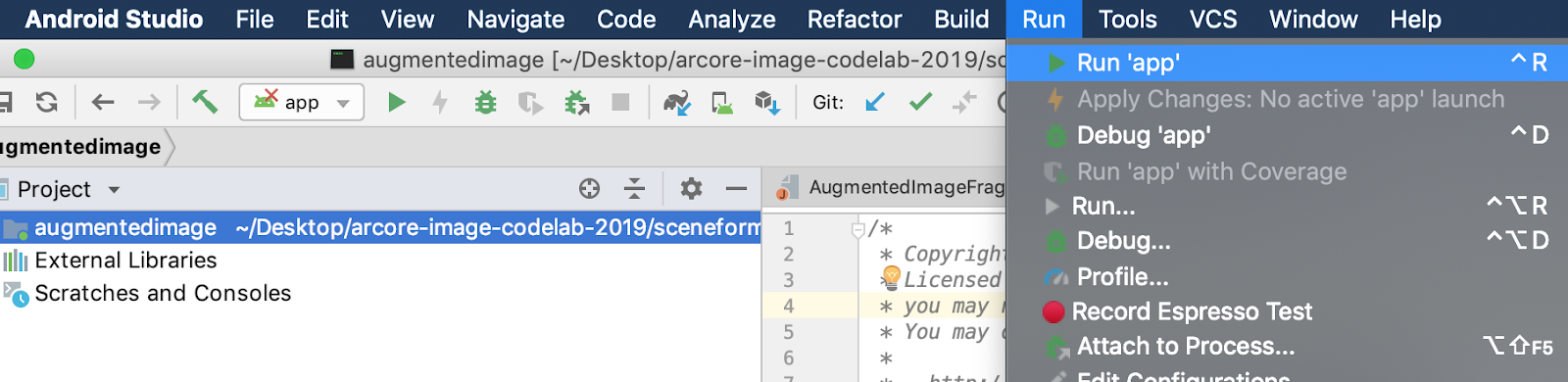Switch to the AugmentedImageFragment editor tab
The image size is (1568, 382).
[890, 187]
